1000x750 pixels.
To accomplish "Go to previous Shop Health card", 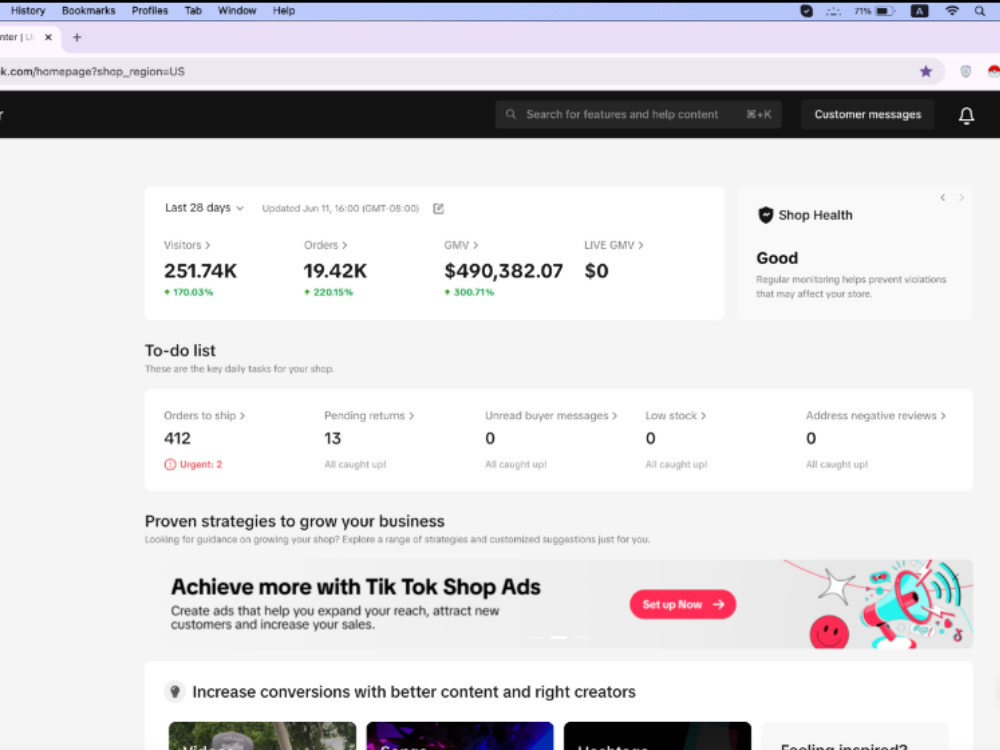I will 943,198.
